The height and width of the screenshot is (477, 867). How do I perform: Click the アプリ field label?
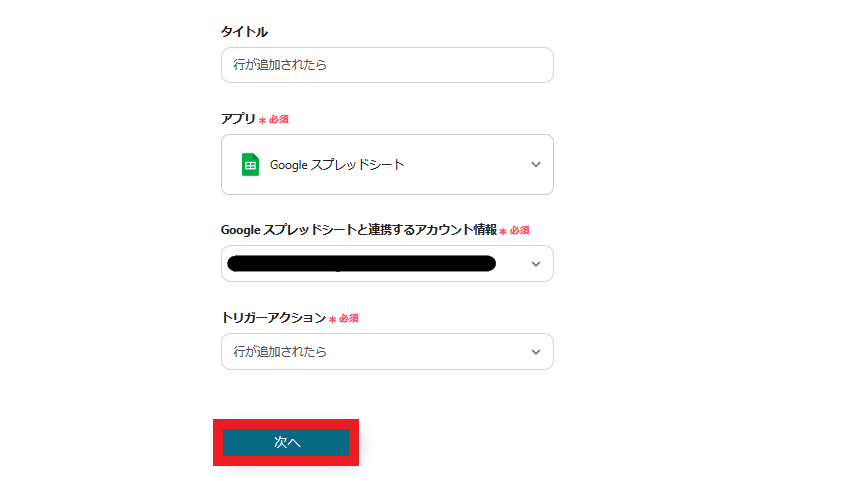tap(238, 119)
